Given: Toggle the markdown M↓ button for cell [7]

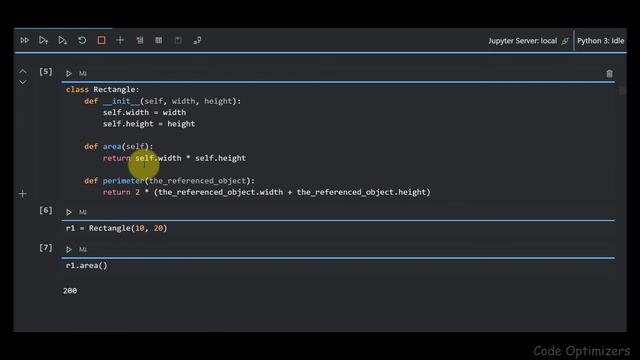Looking at the screenshot, I should (83, 249).
